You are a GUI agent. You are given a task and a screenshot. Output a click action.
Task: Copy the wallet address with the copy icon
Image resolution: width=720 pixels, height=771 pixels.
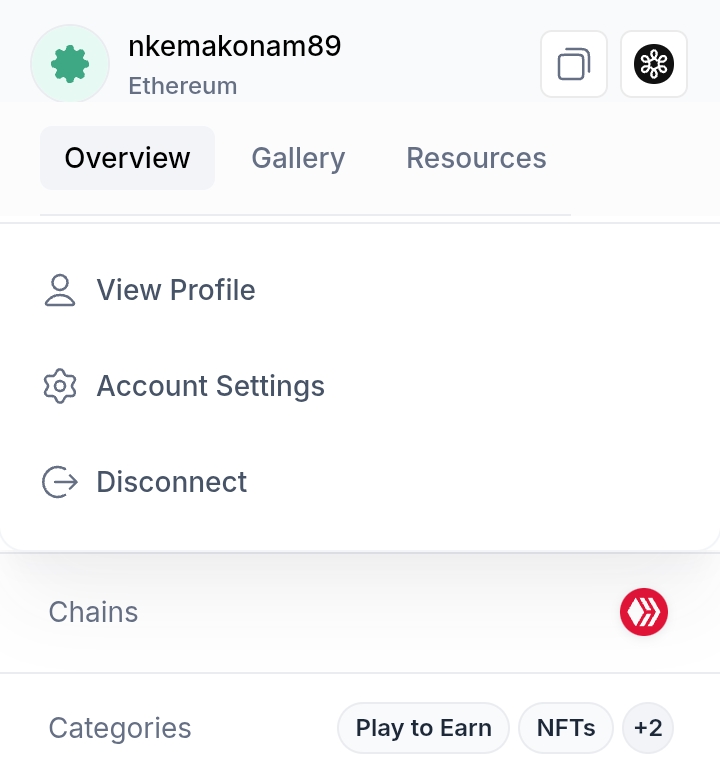click(574, 64)
